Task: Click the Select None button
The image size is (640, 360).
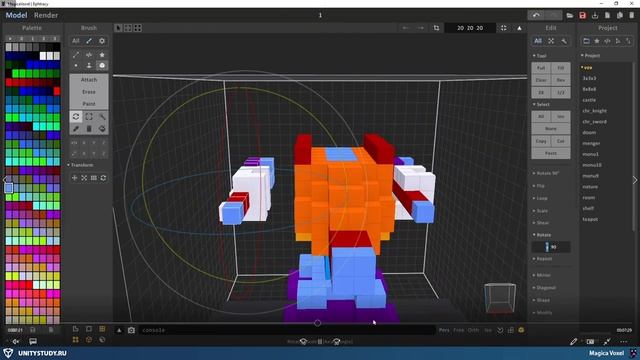Action: 551,129
